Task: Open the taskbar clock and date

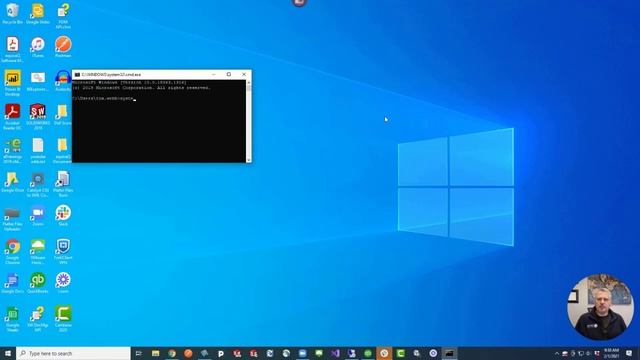Action: tap(611, 353)
